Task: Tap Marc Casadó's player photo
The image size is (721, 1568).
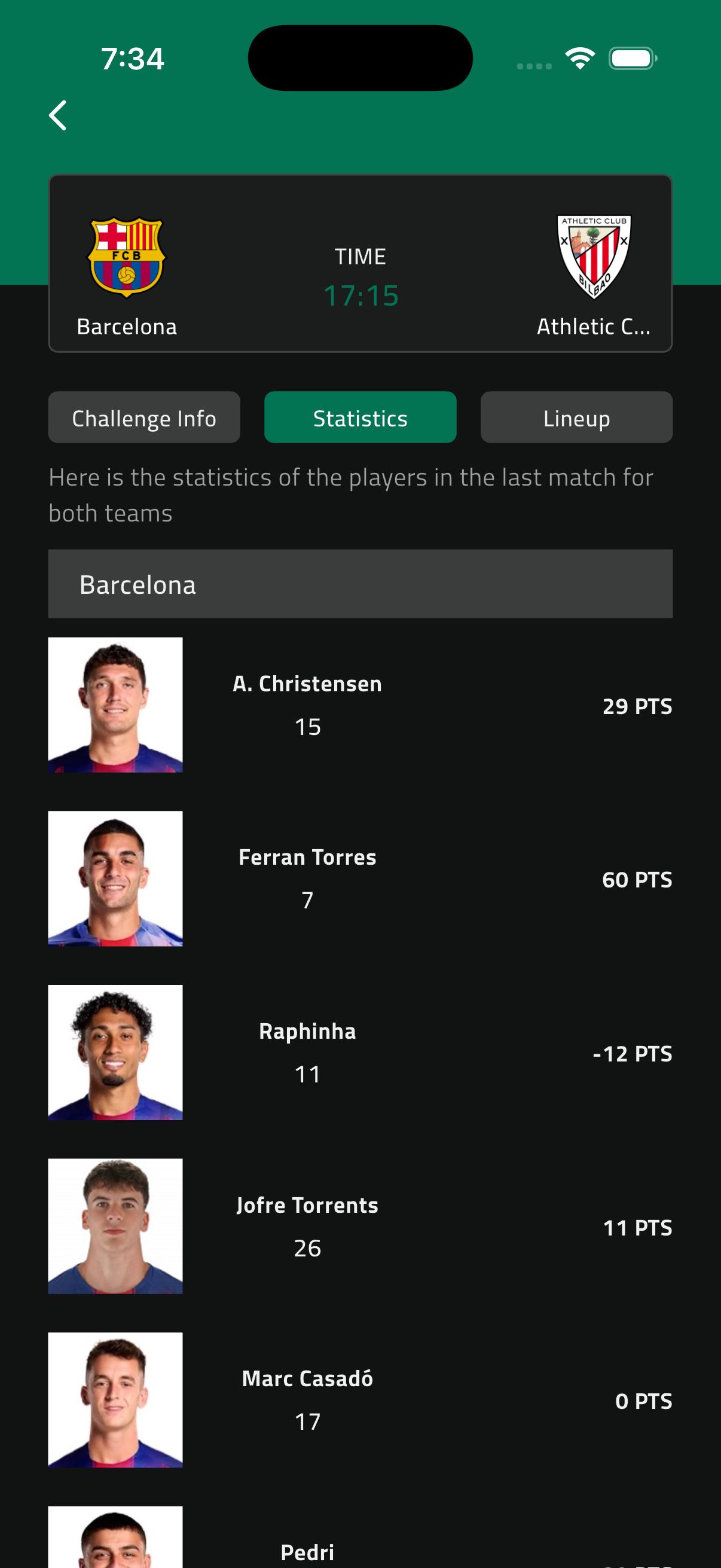Action: (115, 1400)
